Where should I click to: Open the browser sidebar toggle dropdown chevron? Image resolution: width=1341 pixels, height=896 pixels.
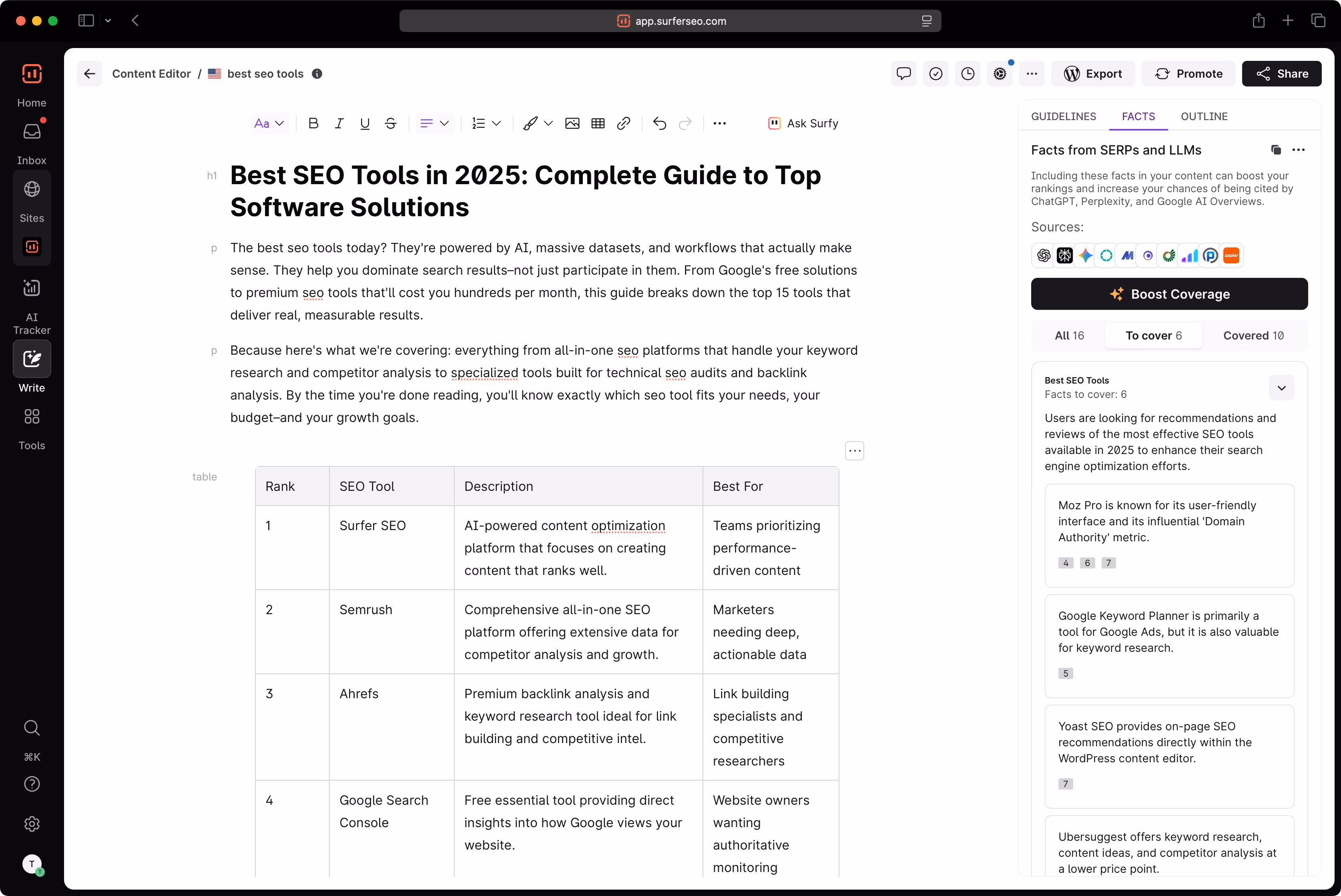pyautogui.click(x=107, y=20)
